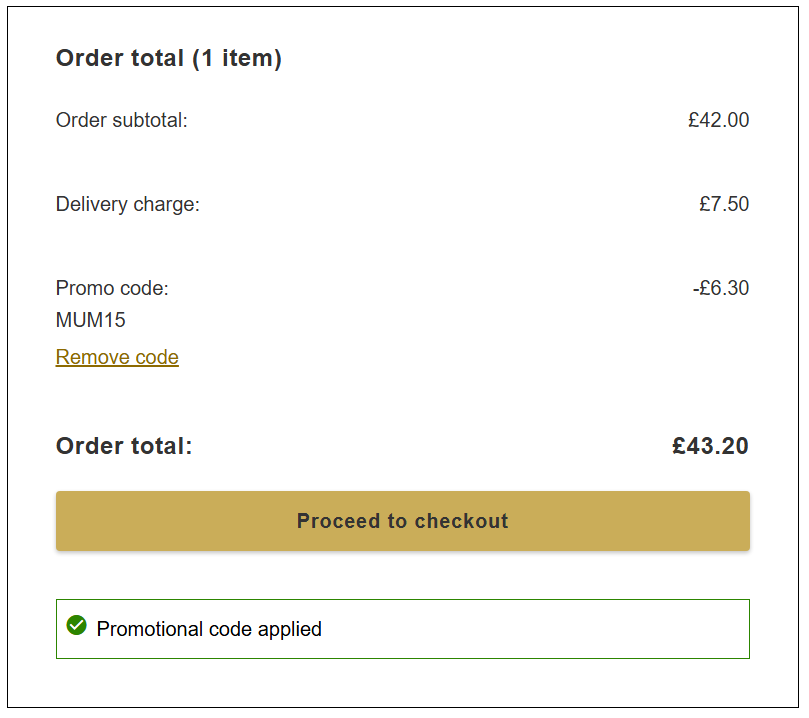The height and width of the screenshot is (718, 809).
Task: Select the £42.00 subtotal amount
Action: [x=718, y=120]
